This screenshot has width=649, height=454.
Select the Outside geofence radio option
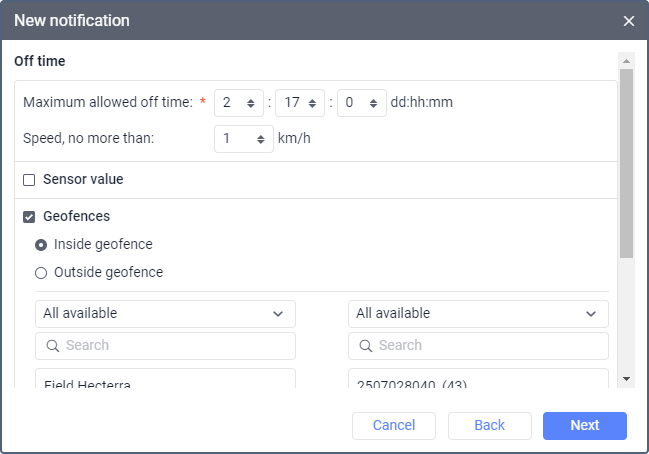[x=41, y=272]
